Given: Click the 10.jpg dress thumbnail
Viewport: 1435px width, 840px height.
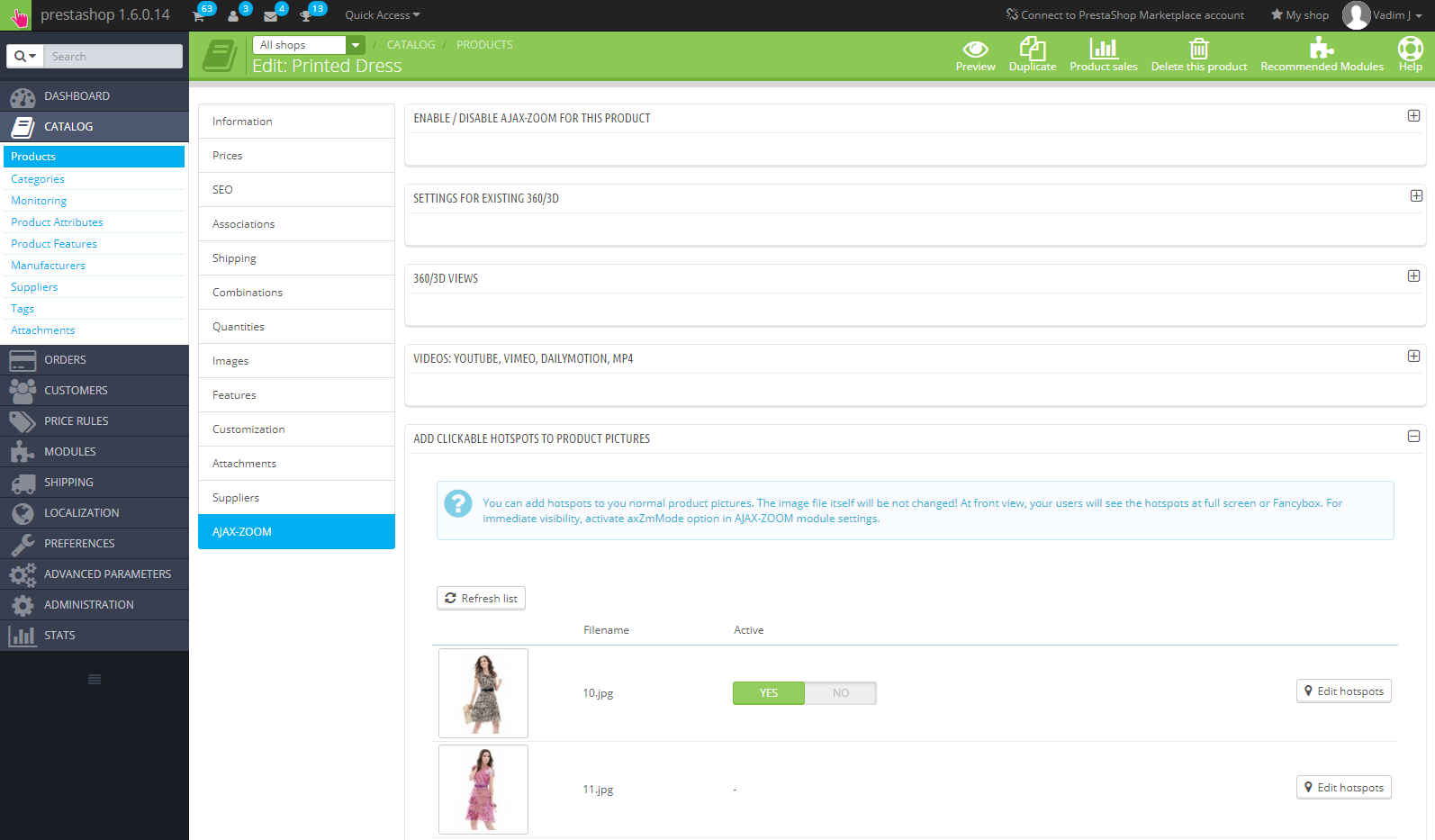Looking at the screenshot, I should pos(483,693).
